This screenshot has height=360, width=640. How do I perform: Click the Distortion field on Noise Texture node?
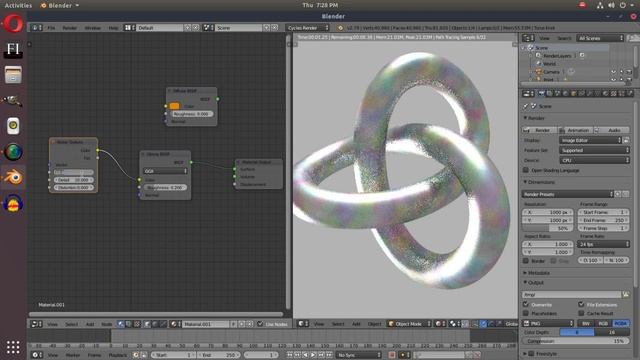pyautogui.click(x=73, y=188)
